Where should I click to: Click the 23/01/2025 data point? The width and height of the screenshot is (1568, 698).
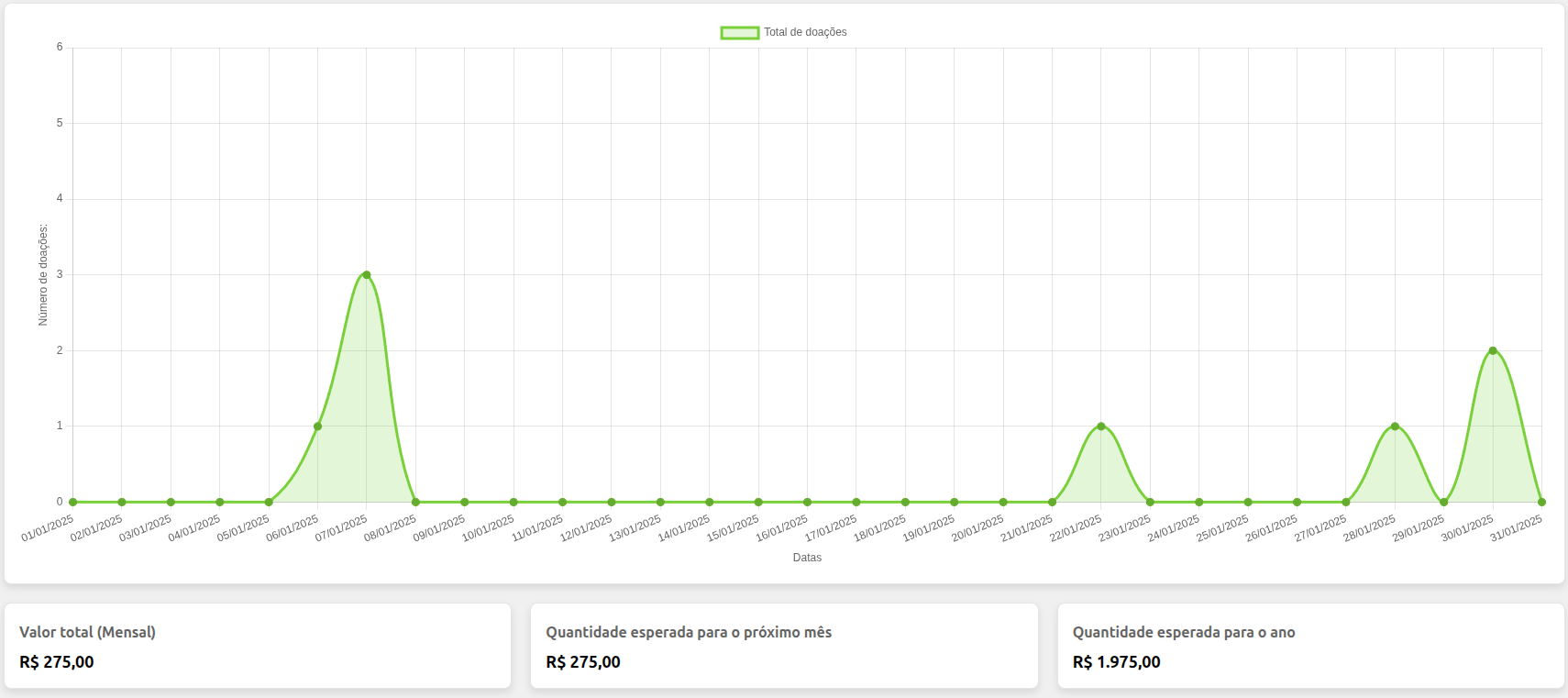[1150, 502]
